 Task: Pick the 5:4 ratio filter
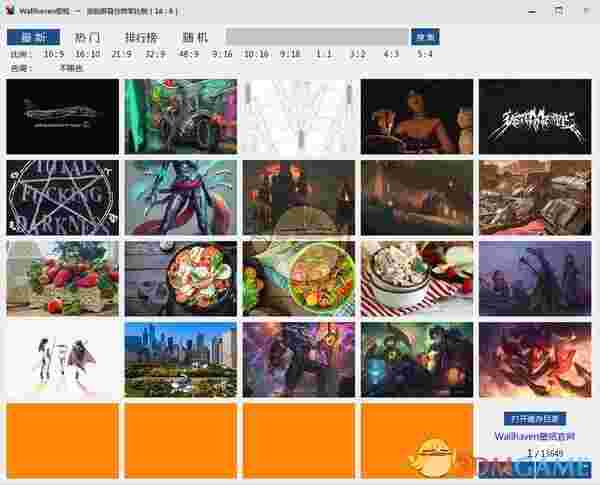(x=425, y=54)
